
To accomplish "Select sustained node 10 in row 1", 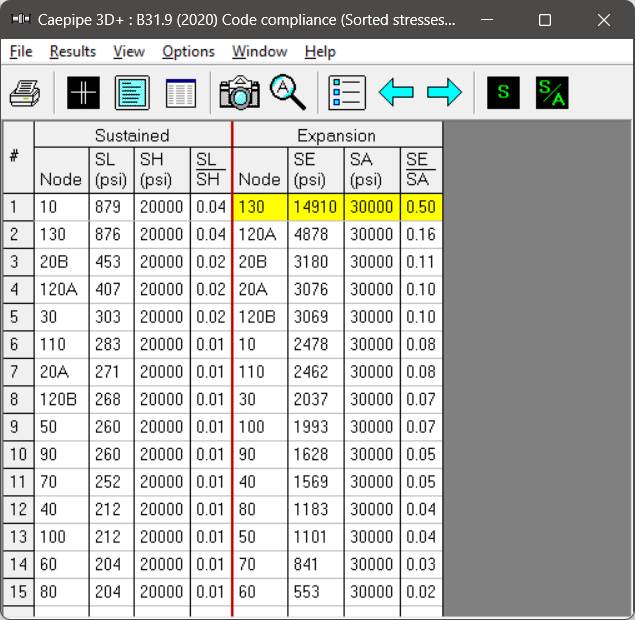I will [x=61, y=207].
